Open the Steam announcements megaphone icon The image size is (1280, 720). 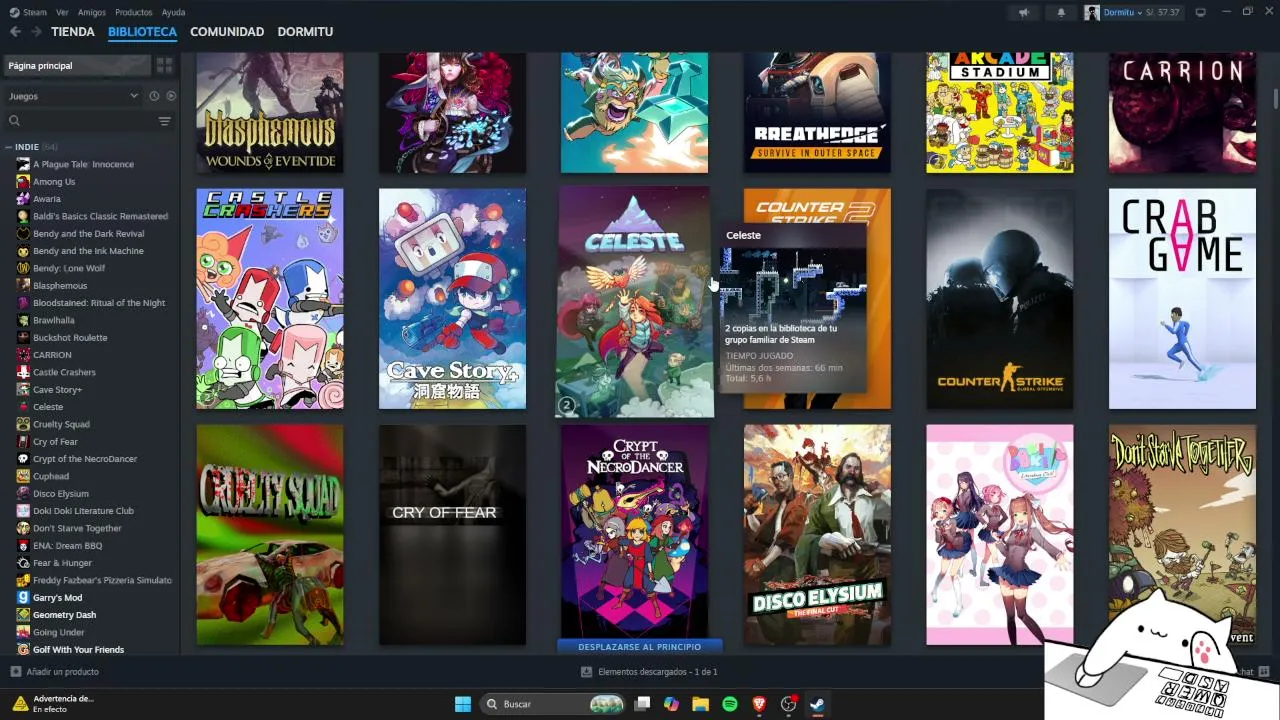pos(1023,12)
